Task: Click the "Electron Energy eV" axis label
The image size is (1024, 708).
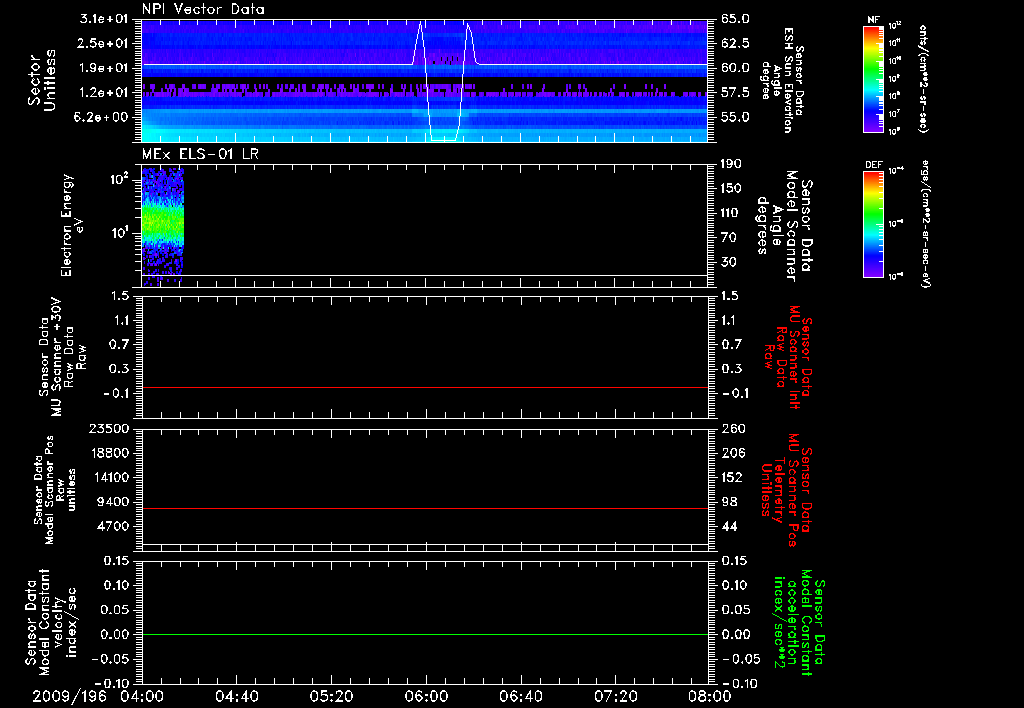Action: point(72,225)
